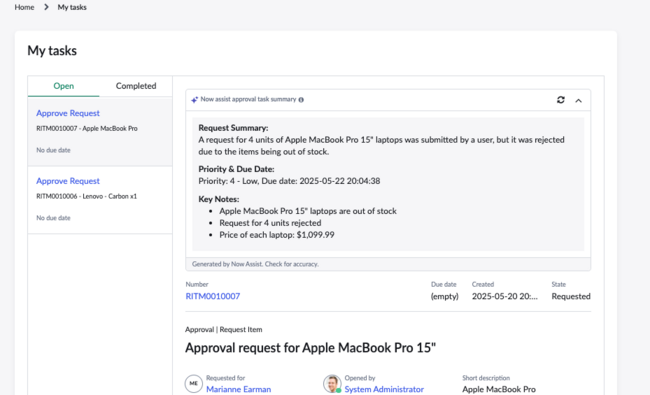Open Marianne Earman's profile link
This screenshot has height=395, width=650.
point(238,389)
